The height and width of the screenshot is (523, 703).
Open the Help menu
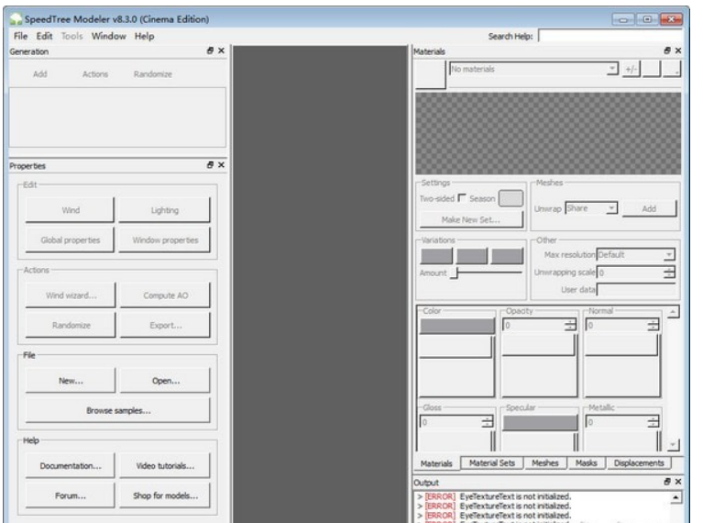click(144, 36)
